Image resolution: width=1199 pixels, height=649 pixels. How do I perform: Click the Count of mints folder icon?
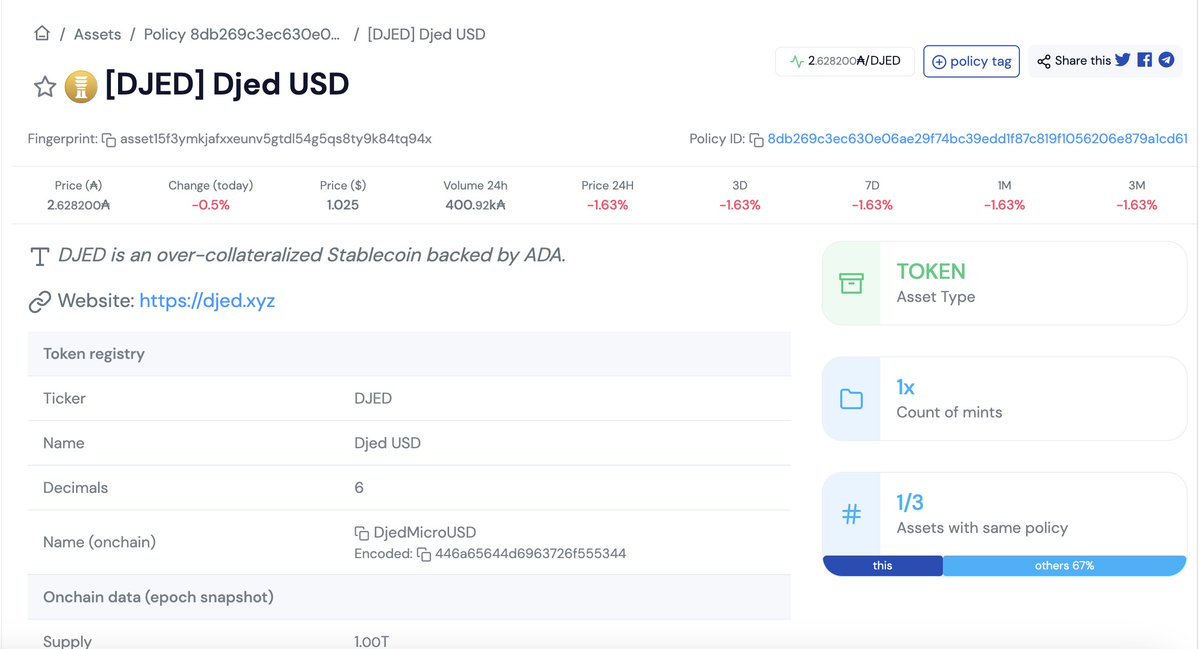(851, 399)
